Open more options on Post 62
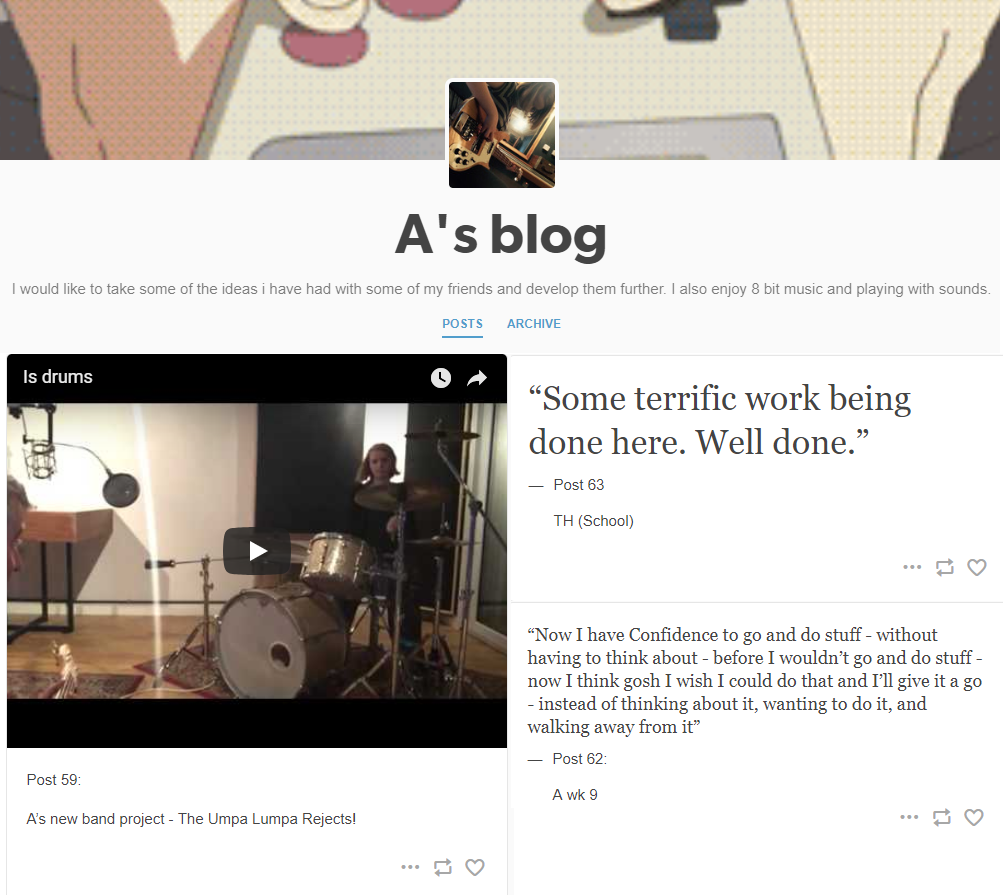This screenshot has height=895, width=1003. coord(909,817)
